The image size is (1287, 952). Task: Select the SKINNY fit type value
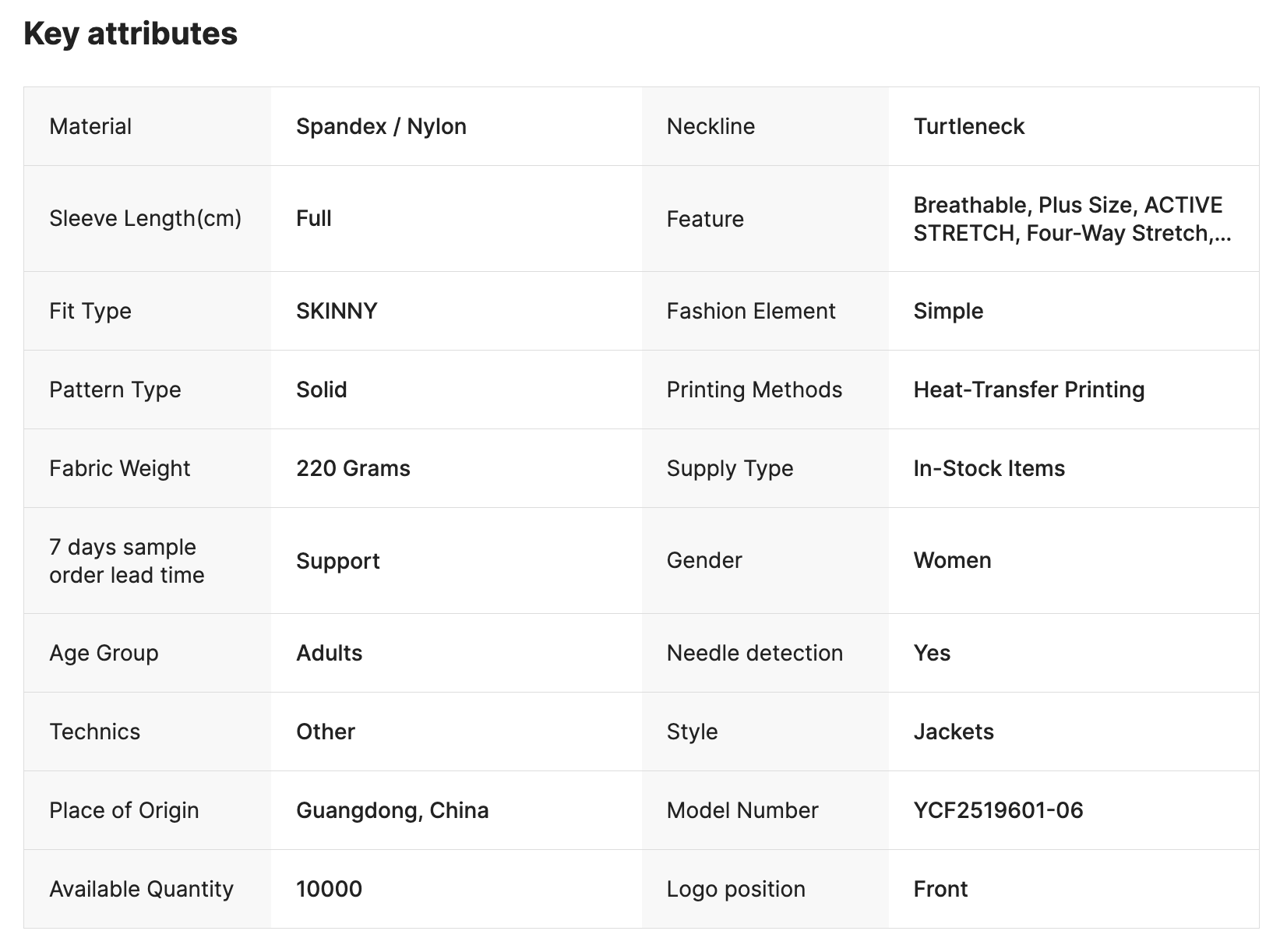point(337,311)
